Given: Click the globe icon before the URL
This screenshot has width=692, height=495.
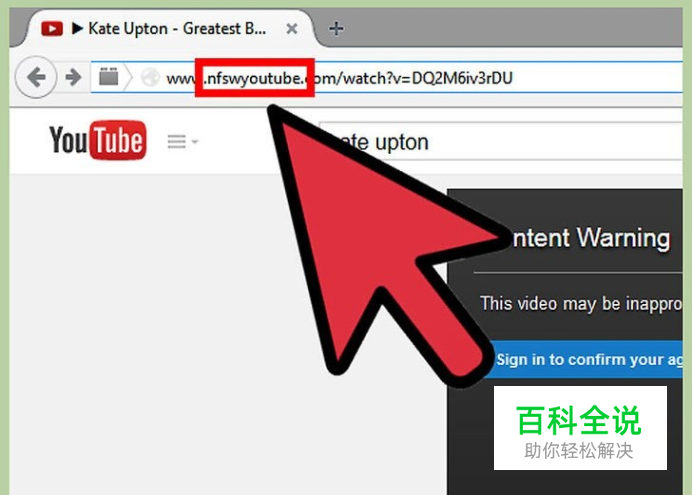Looking at the screenshot, I should tap(150, 78).
